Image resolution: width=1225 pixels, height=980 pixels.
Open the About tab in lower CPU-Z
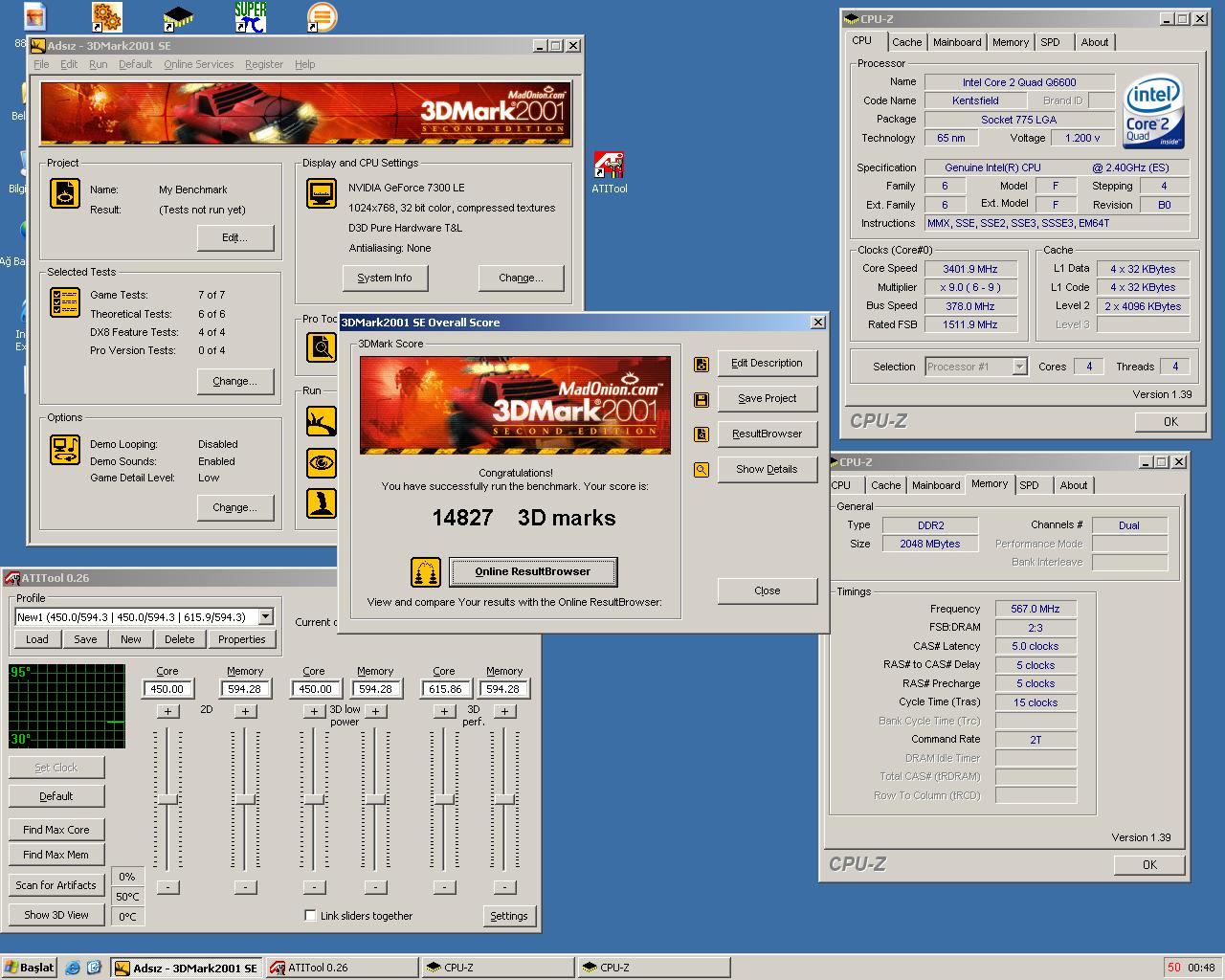pyautogui.click(x=1074, y=485)
